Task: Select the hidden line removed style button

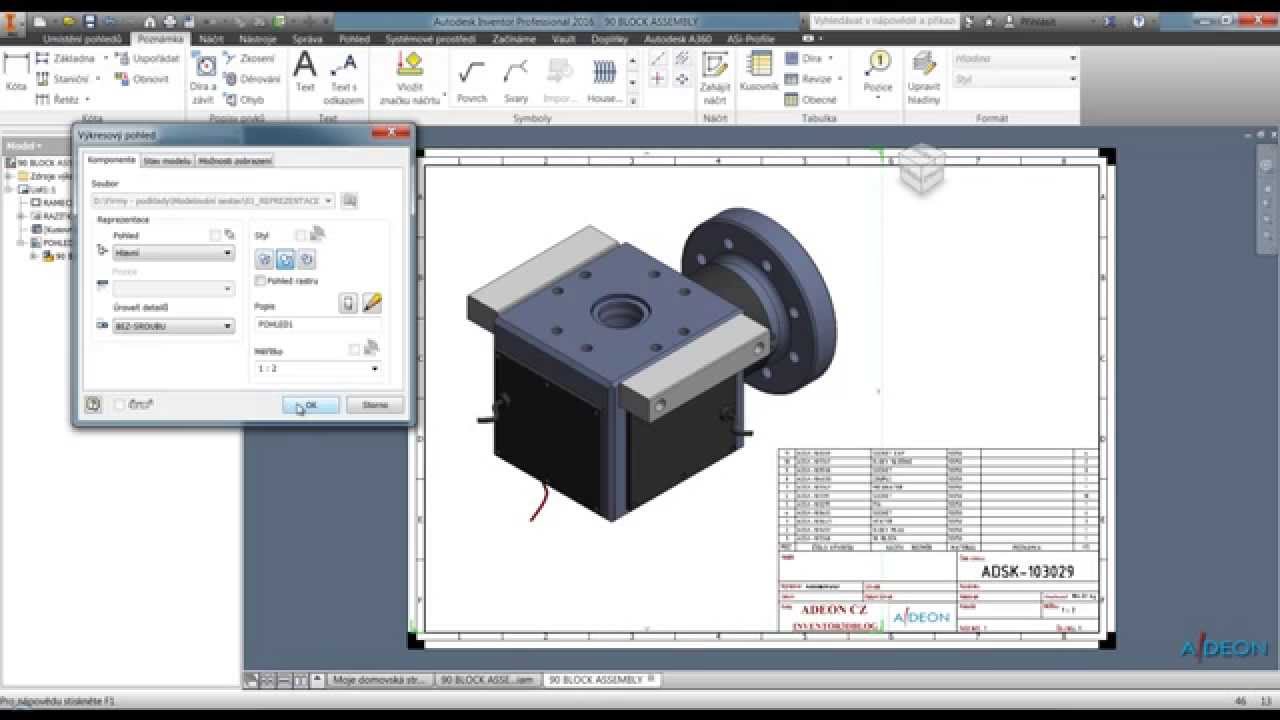Action: pyautogui.click(x=285, y=259)
